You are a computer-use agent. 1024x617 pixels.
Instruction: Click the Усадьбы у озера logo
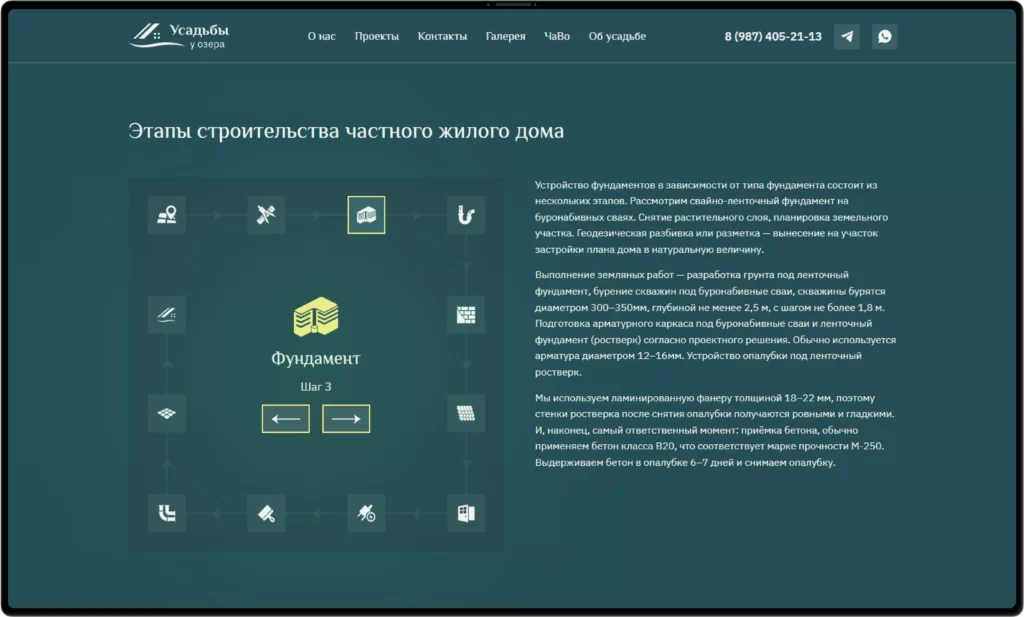[180, 36]
